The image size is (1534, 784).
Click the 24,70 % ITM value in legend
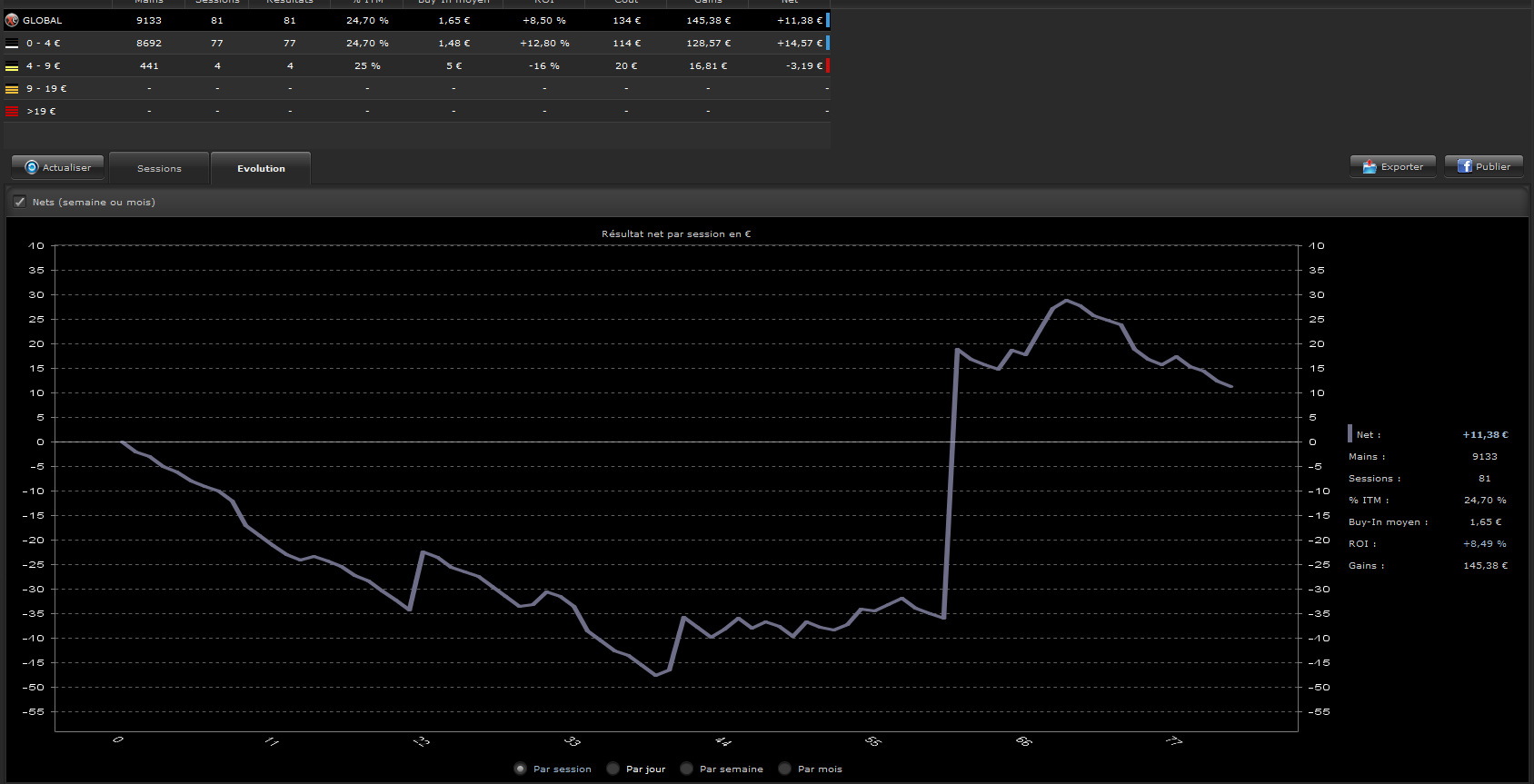[x=1485, y=500]
